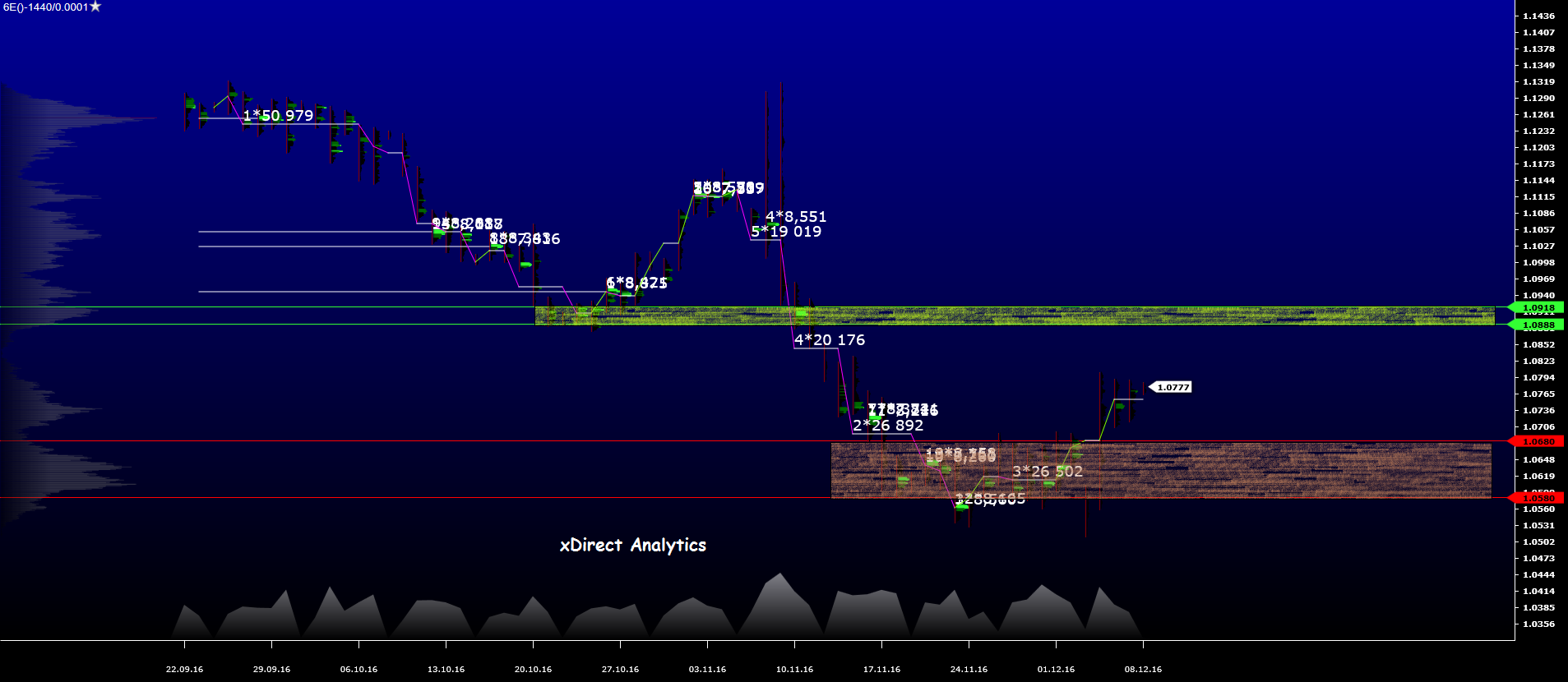Viewport: 1568px width, 682px height.
Task: Click the 6E()-1440/0.0001 symbol label
Action: click(x=45, y=7)
